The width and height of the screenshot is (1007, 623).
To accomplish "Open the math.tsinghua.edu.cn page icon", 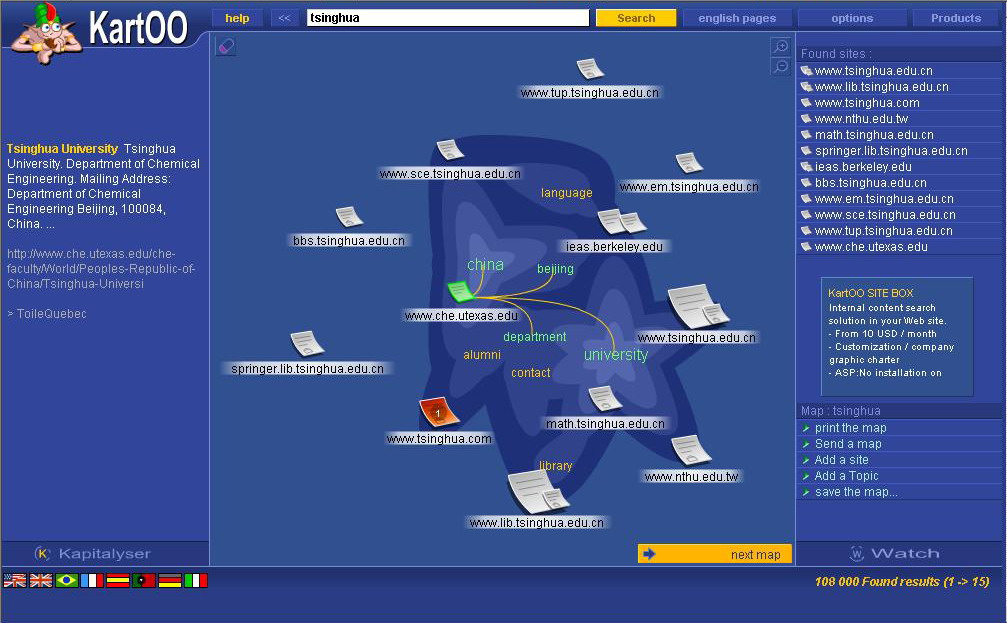I will (x=604, y=398).
